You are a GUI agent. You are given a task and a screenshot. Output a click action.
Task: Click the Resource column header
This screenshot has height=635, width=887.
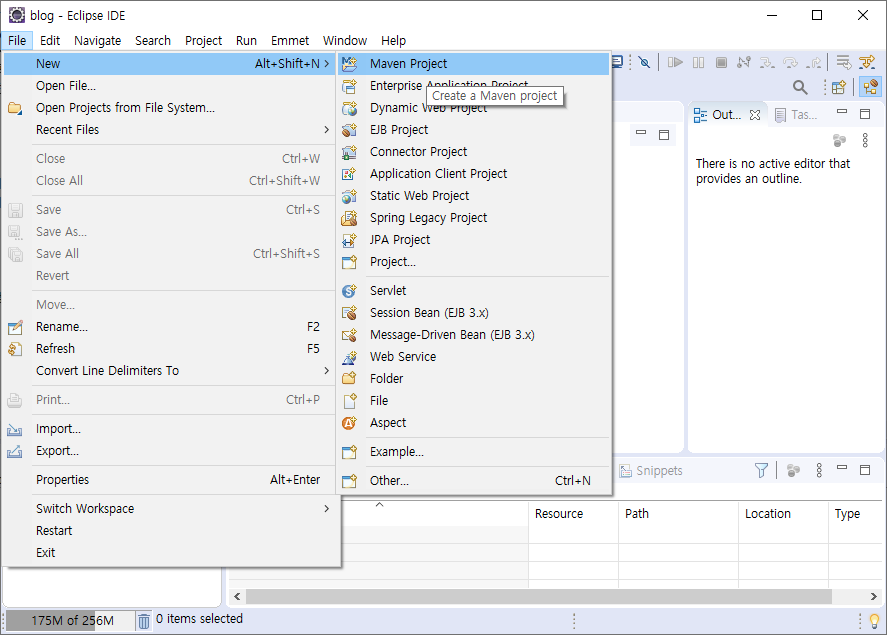coord(573,513)
